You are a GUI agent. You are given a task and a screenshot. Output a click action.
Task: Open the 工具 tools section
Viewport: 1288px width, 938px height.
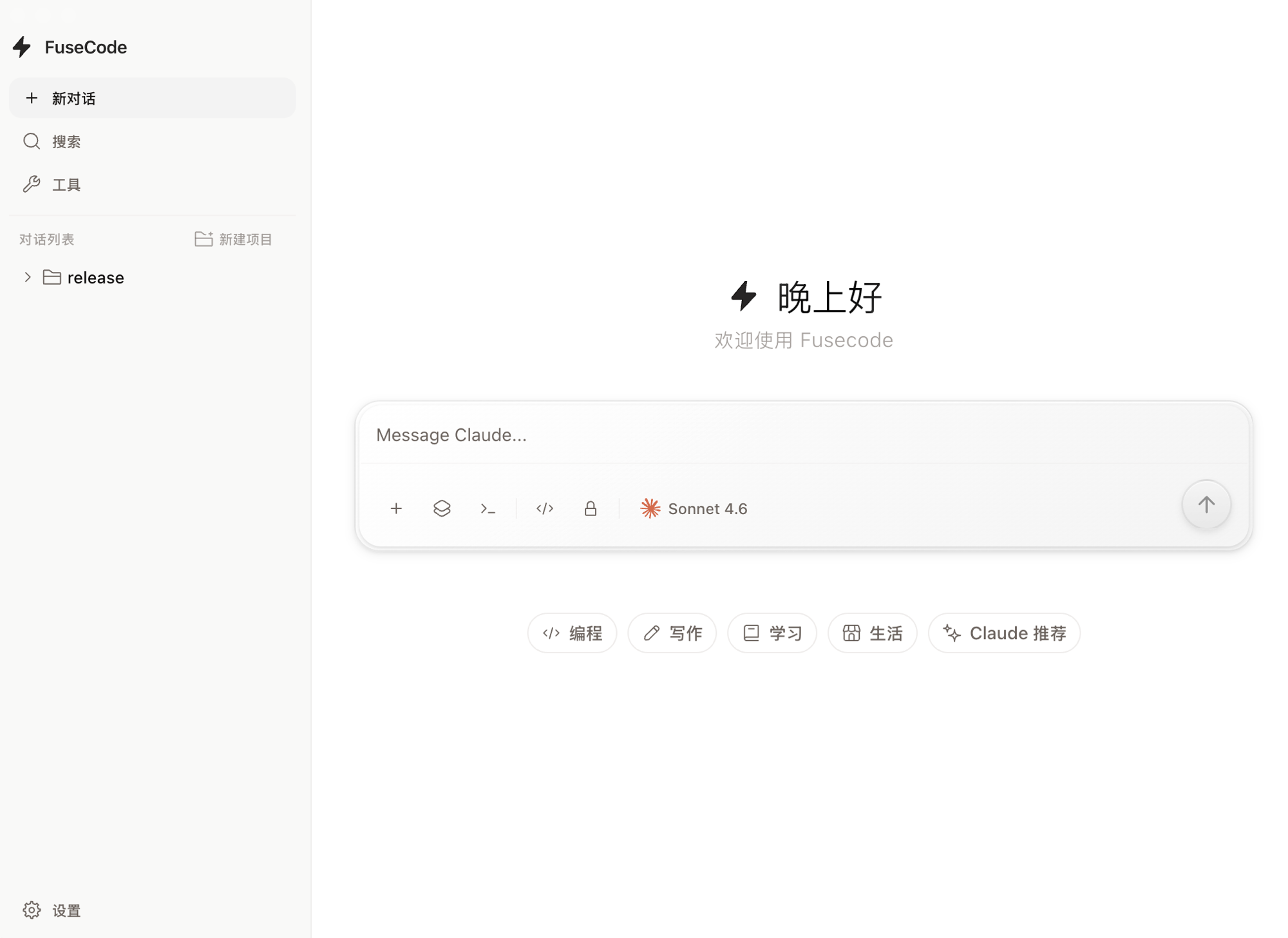(66, 184)
